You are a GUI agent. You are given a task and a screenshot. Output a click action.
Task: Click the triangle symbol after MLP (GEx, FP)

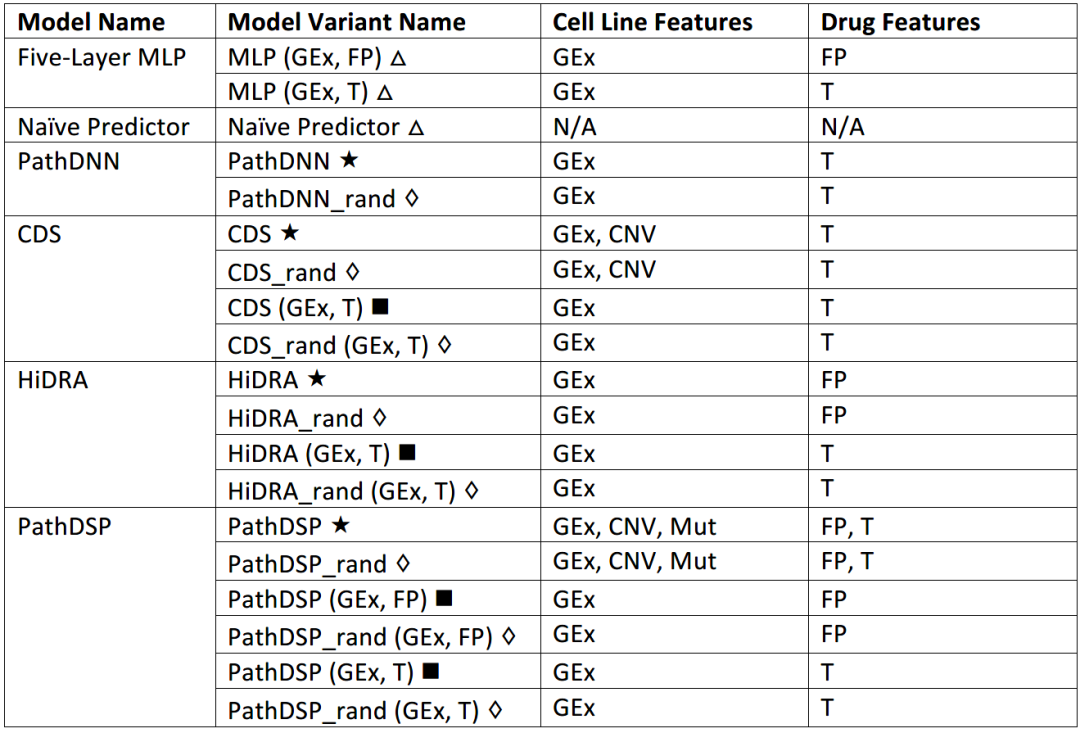tap(397, 58)
